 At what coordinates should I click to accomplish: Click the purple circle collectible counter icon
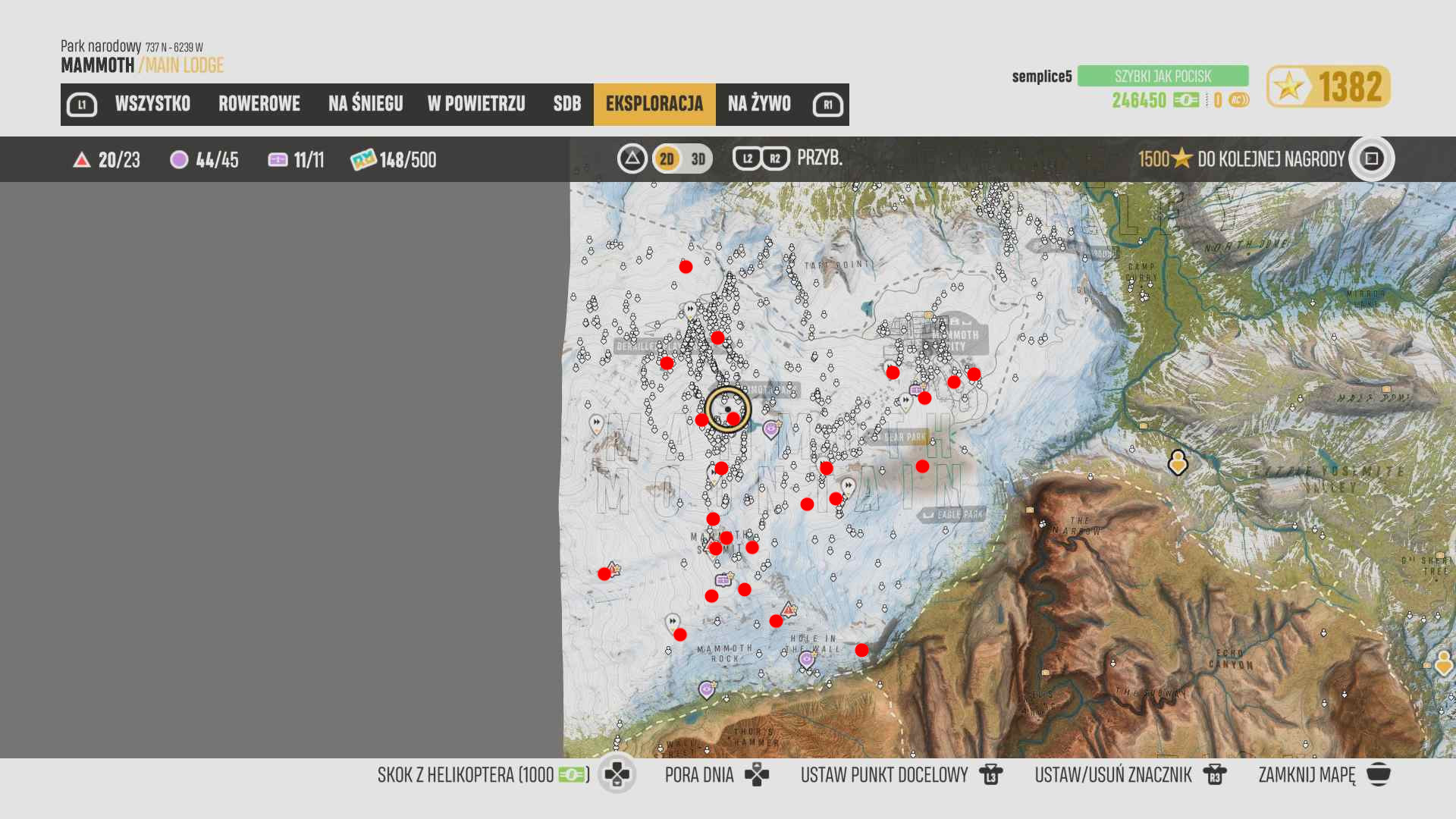click(179, 159)
